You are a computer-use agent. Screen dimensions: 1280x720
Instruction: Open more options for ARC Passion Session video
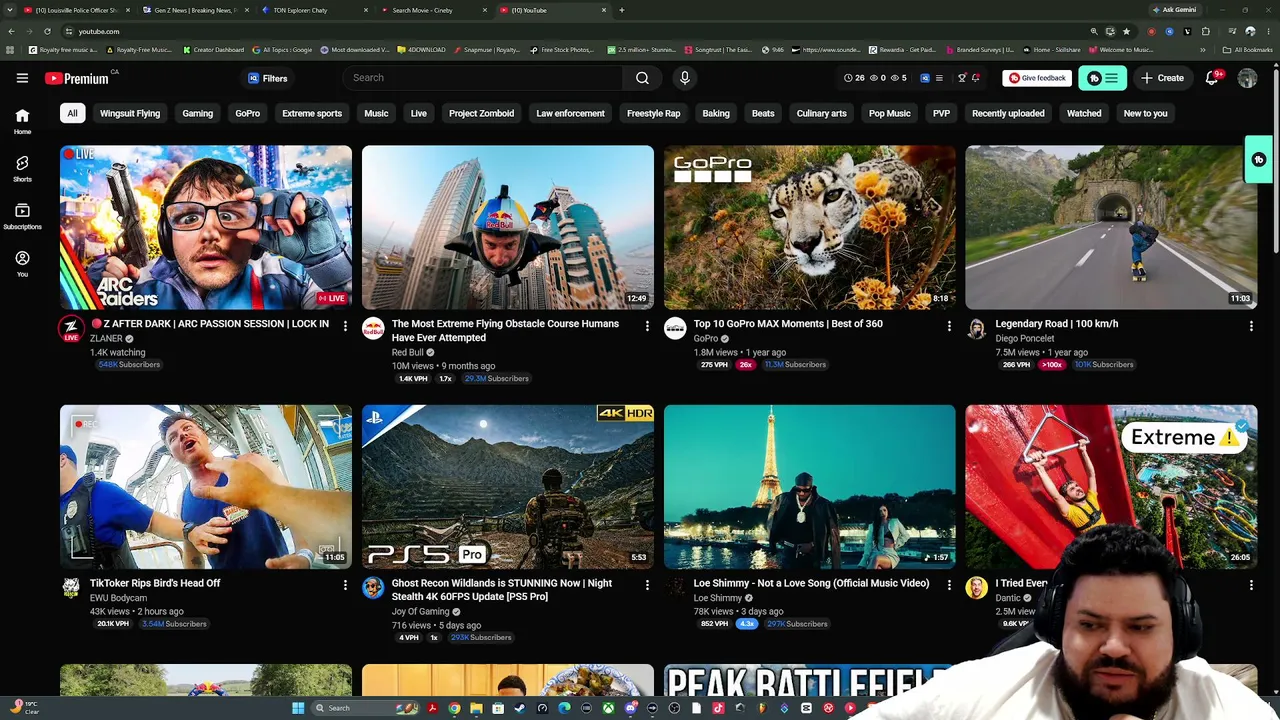point(345,326)
